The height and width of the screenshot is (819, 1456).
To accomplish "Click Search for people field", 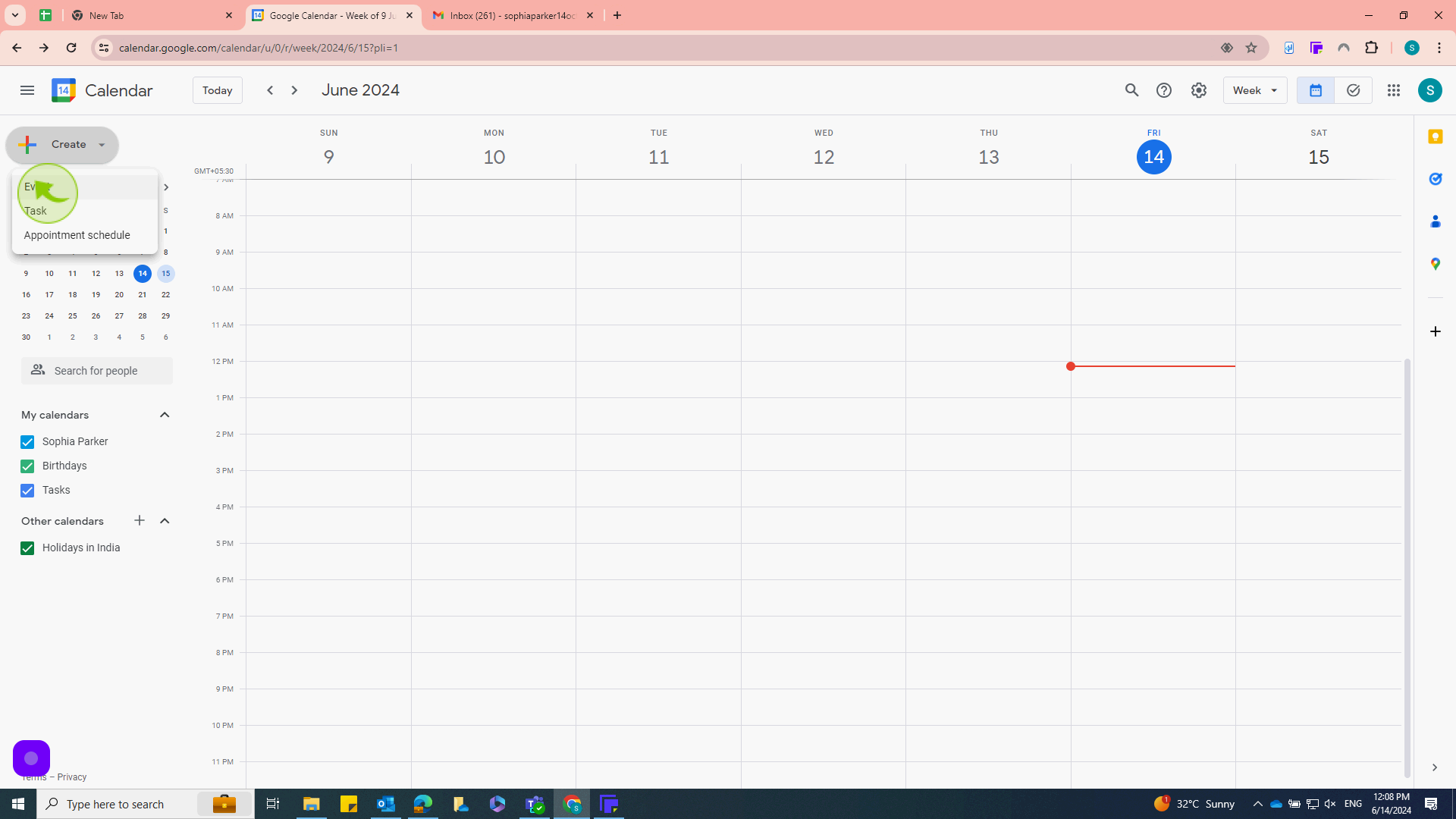I will coord(97,371).
